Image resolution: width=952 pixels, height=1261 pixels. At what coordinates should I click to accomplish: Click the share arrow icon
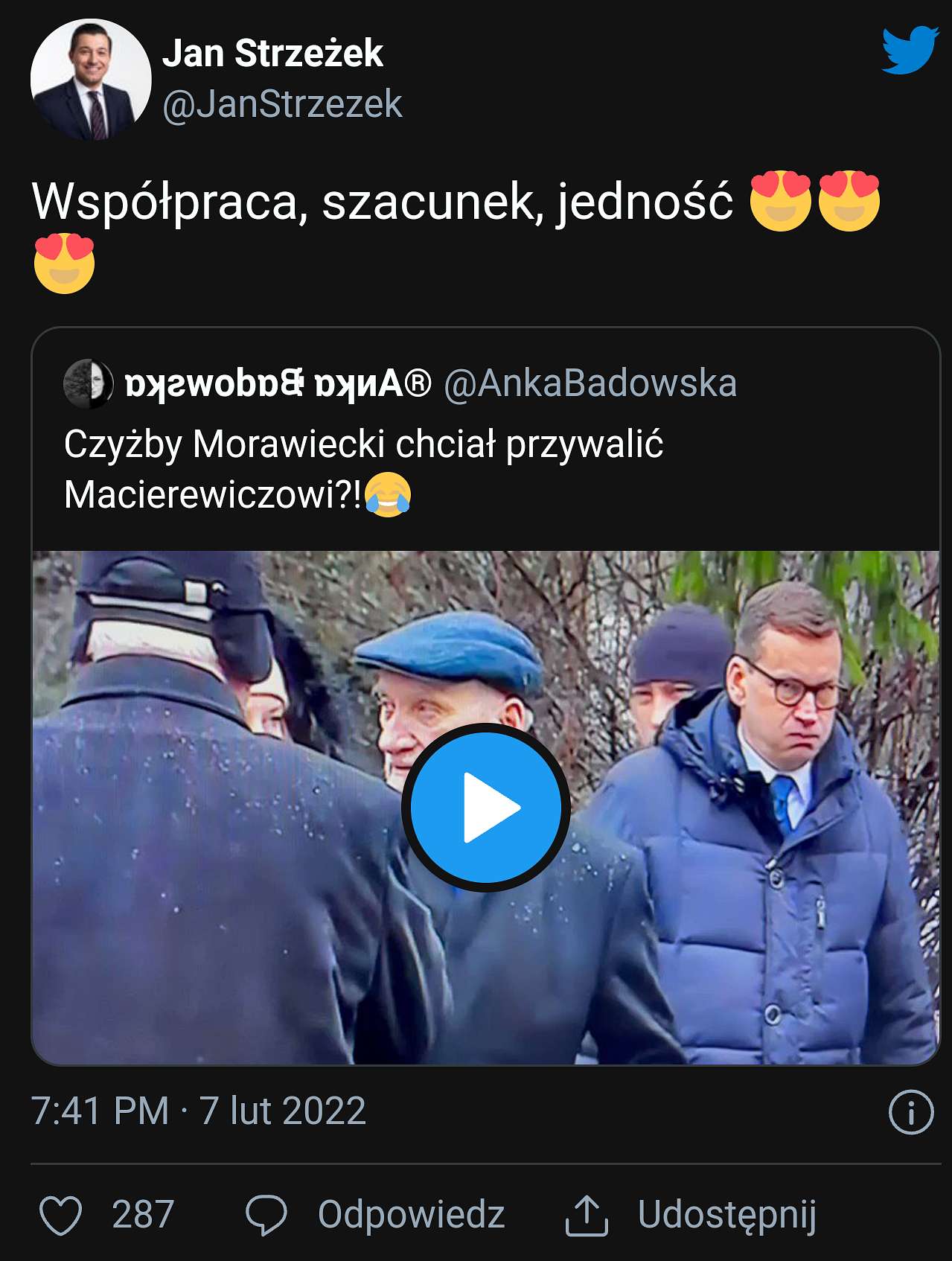point(587,1215)
